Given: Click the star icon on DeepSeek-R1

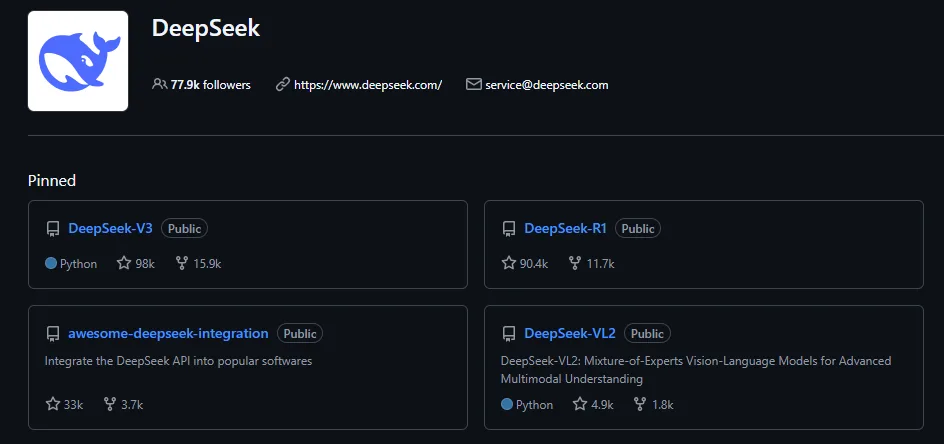Looking at the screenshot, I should point(509,263).
